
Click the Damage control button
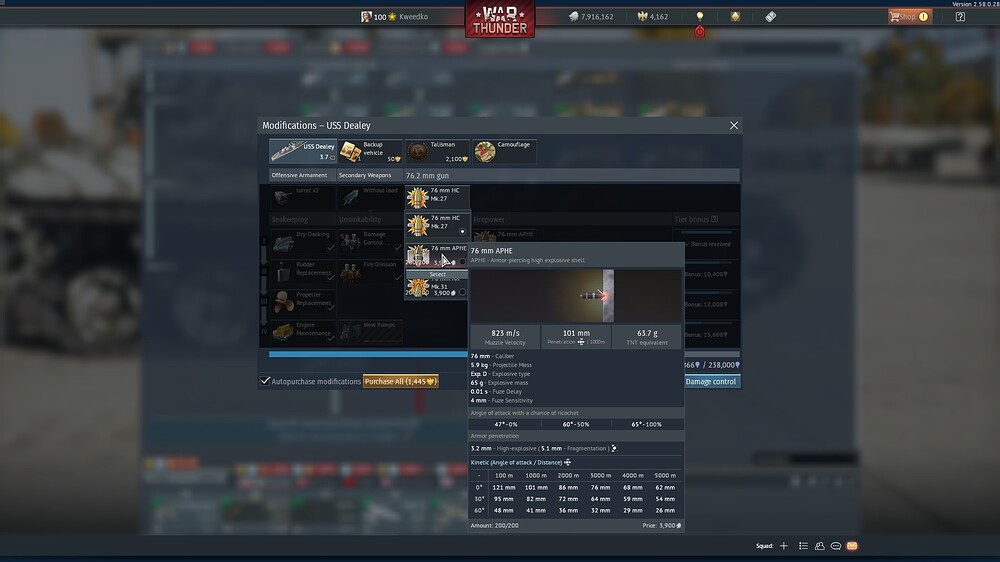[710, 381]
